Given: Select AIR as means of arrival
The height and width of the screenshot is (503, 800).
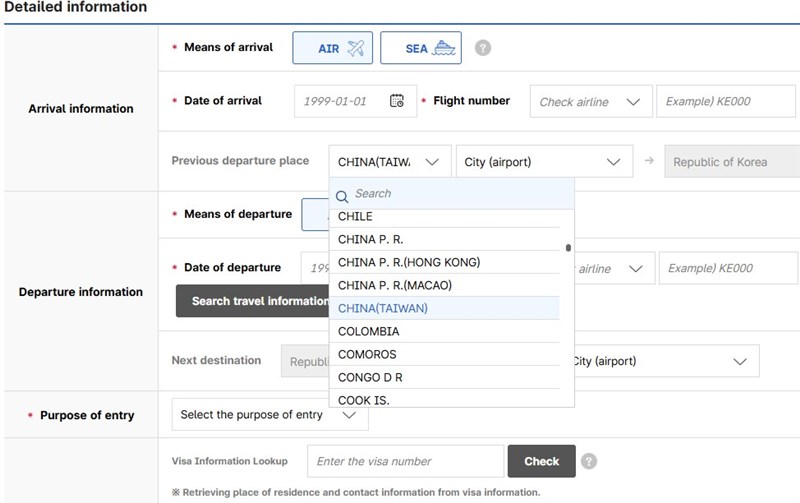Looking at the screenshot, I should tap(332, 48).
